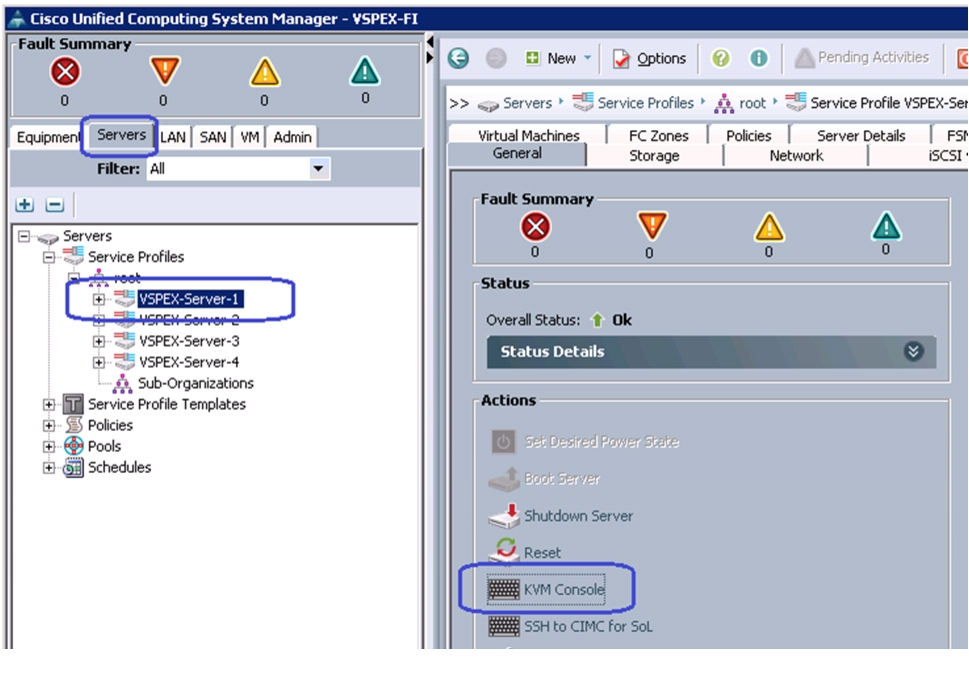Click the Shutdown Server icon
This screenshot has height=673, width=969.
(504, 515)
